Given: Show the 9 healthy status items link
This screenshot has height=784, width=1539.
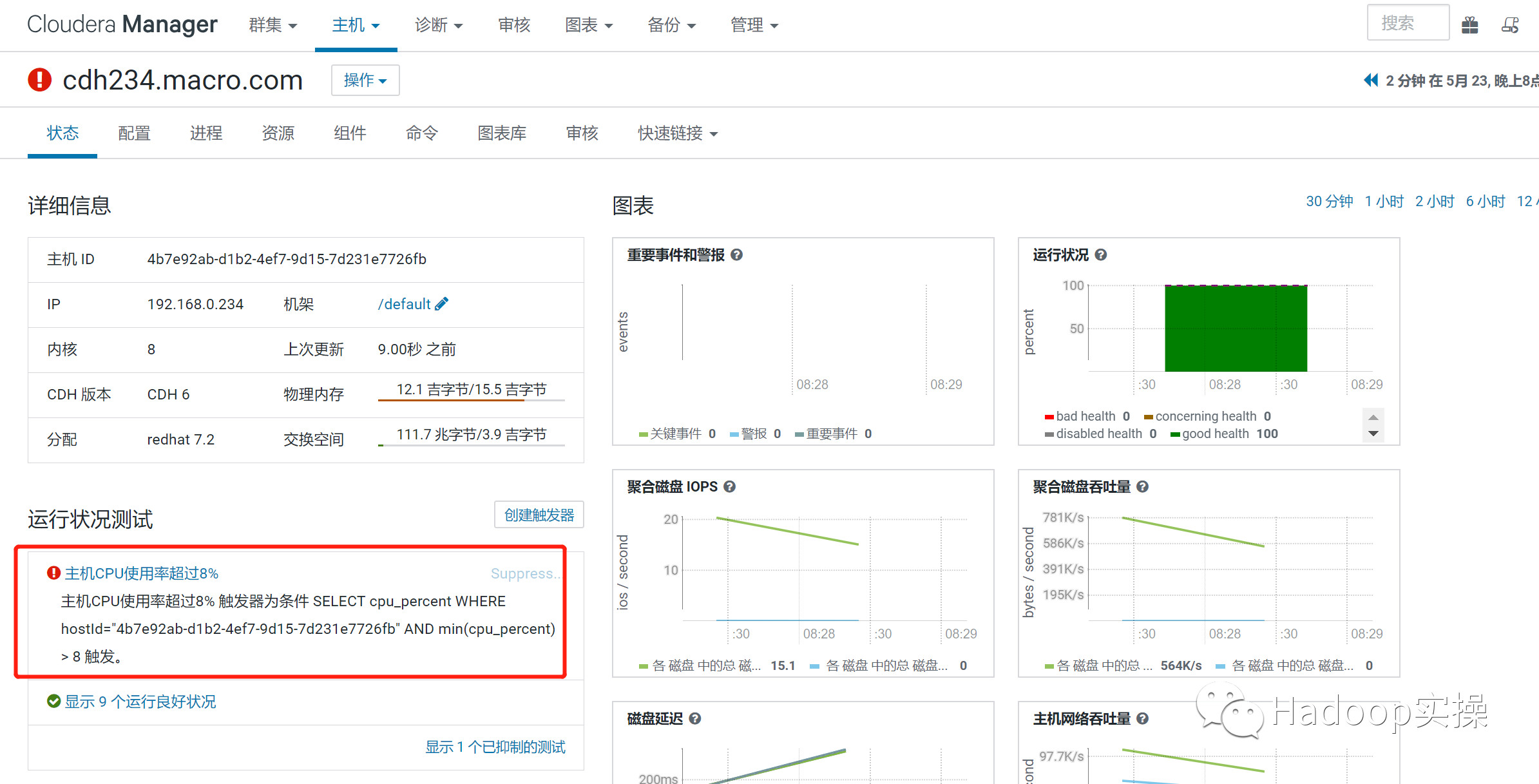Looking at the screenshot, I should point(140,701).
